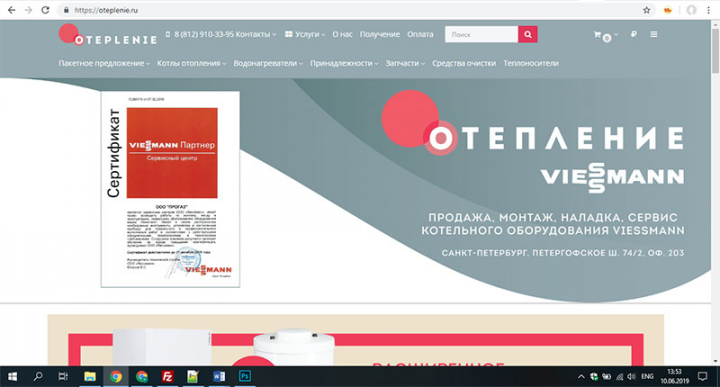Click the red search magnifier button
The width and height of the screenshot is (720, 387).
[528, 34]
